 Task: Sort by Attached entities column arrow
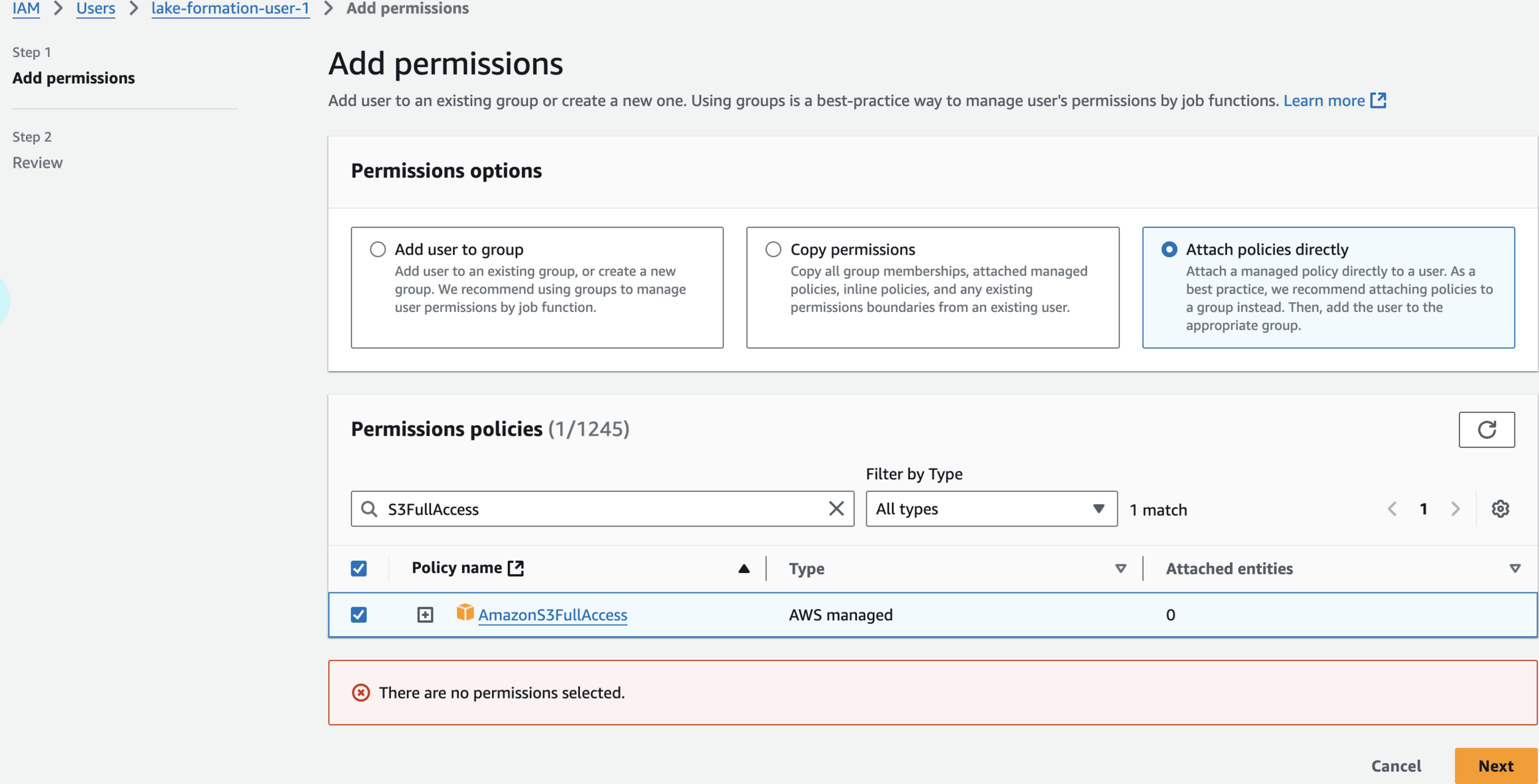coord(1514,569)
